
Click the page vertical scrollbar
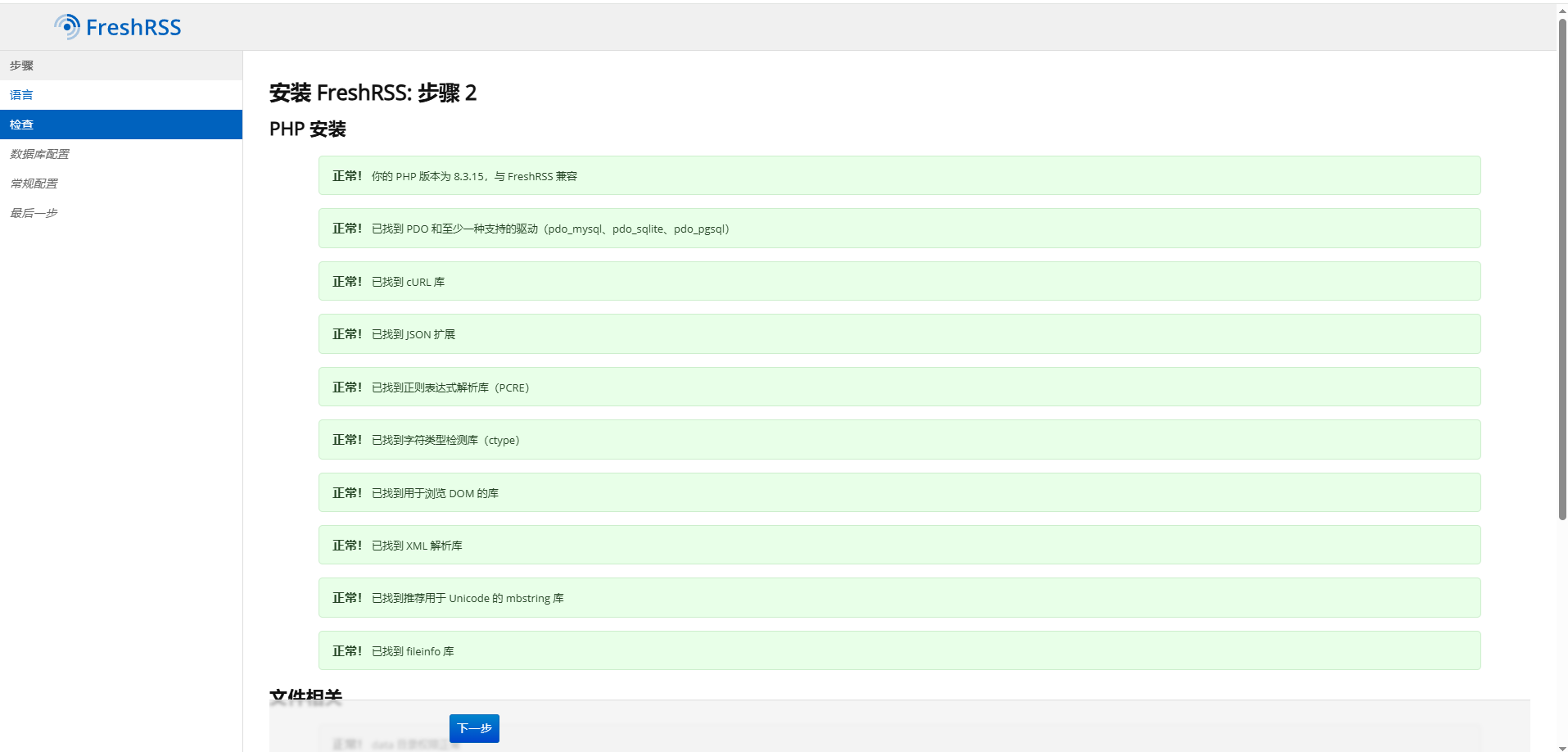1562,270
